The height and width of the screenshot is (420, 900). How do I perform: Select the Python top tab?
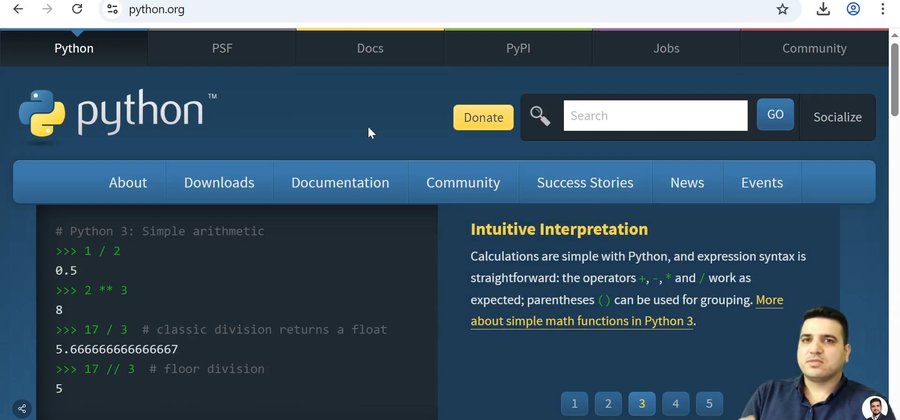tap(73, 48)
